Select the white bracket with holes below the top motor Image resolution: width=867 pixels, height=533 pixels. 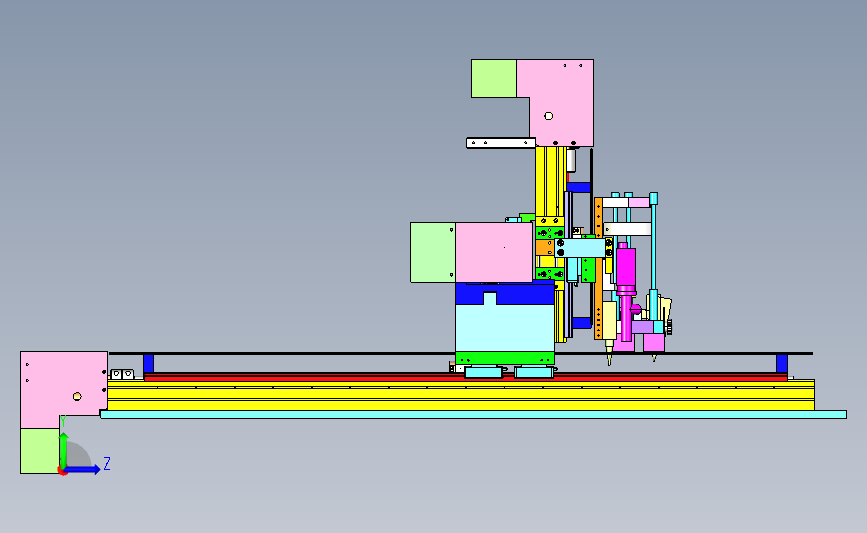tap(501, 143)
